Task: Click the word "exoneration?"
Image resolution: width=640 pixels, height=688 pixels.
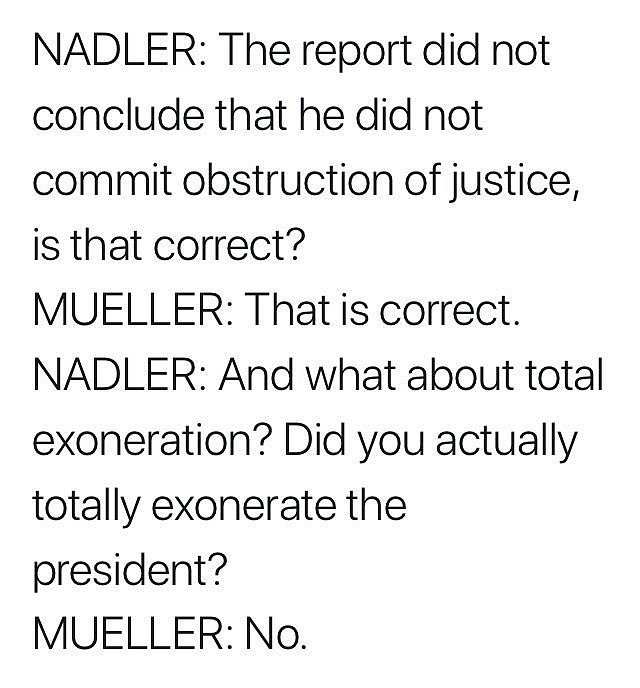Action: (153, 440)
